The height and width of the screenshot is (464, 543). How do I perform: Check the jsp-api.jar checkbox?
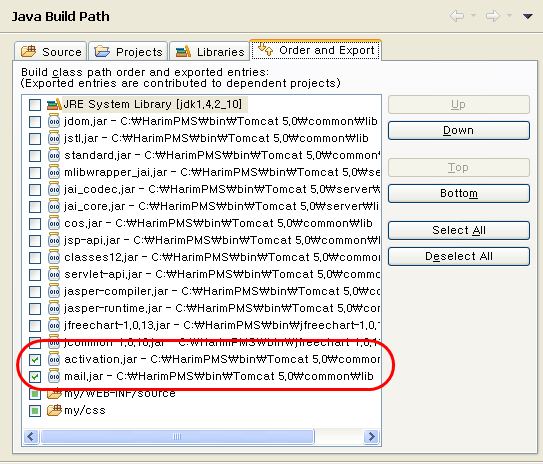point(35,240)
